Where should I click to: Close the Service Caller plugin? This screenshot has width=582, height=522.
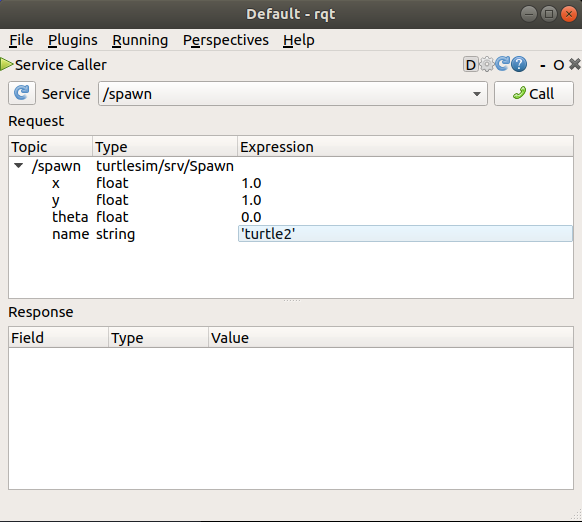click(x=575, y=64)
